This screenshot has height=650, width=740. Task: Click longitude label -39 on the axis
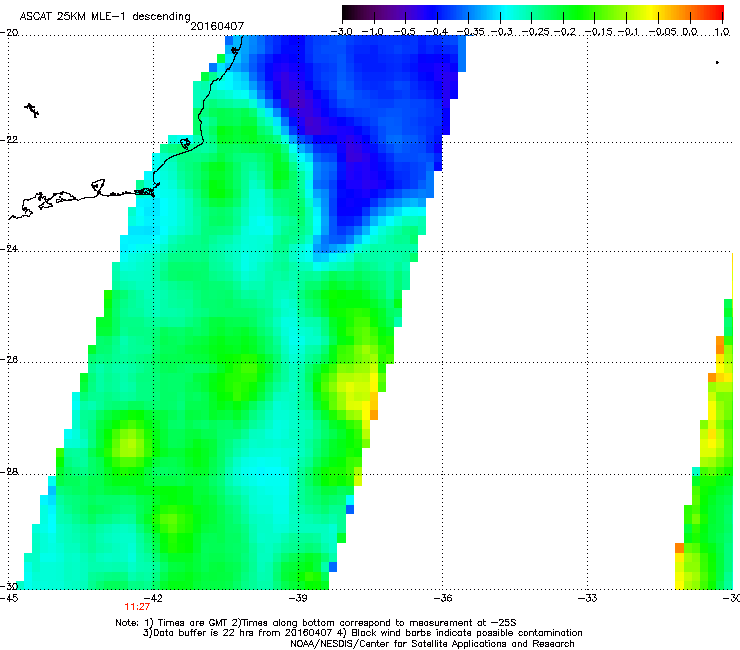click(298, 598)
